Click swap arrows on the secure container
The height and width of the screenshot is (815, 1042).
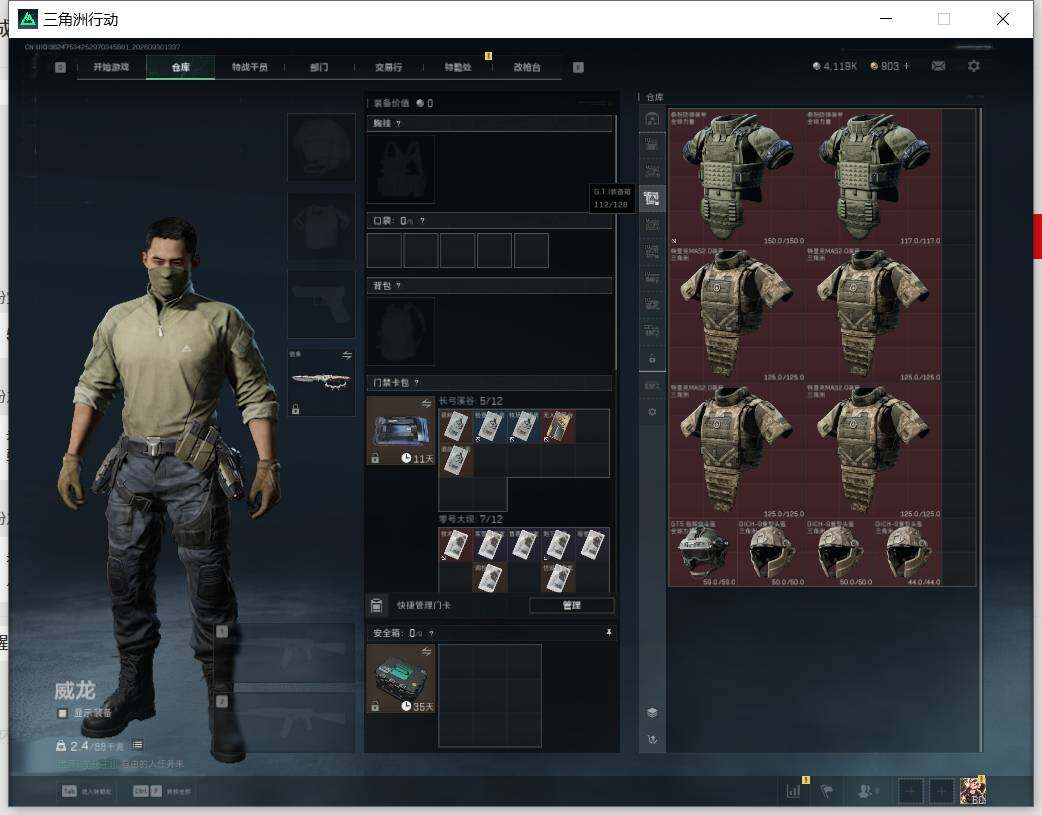tap(427, 651)
